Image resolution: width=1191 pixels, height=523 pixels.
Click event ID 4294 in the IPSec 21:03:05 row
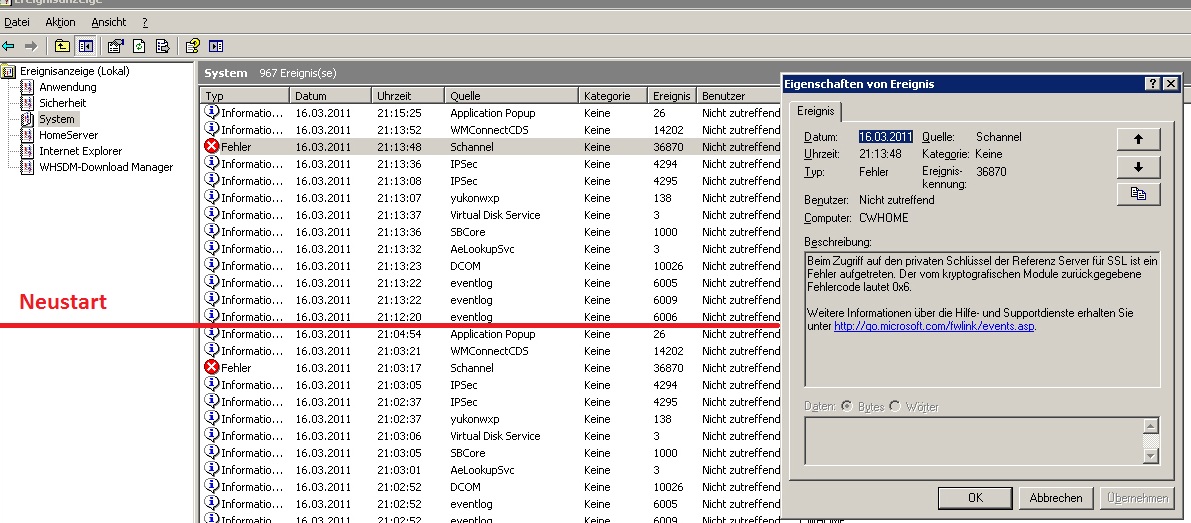[665, 385]
